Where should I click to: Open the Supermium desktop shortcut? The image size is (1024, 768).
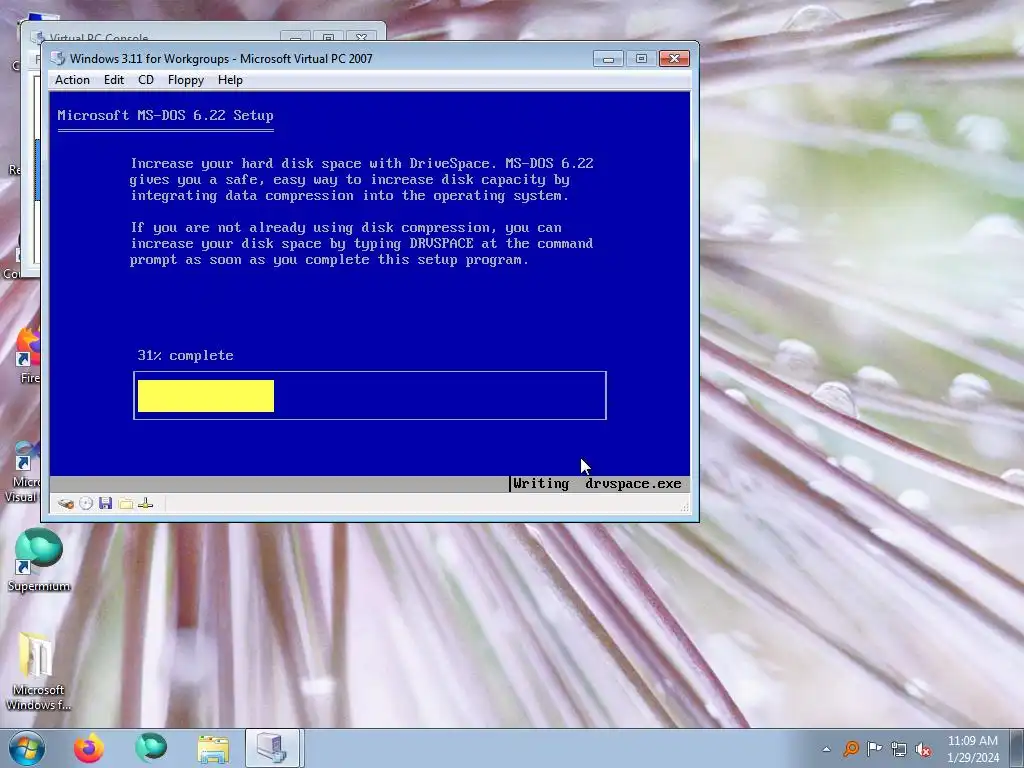tap(39, 561)
